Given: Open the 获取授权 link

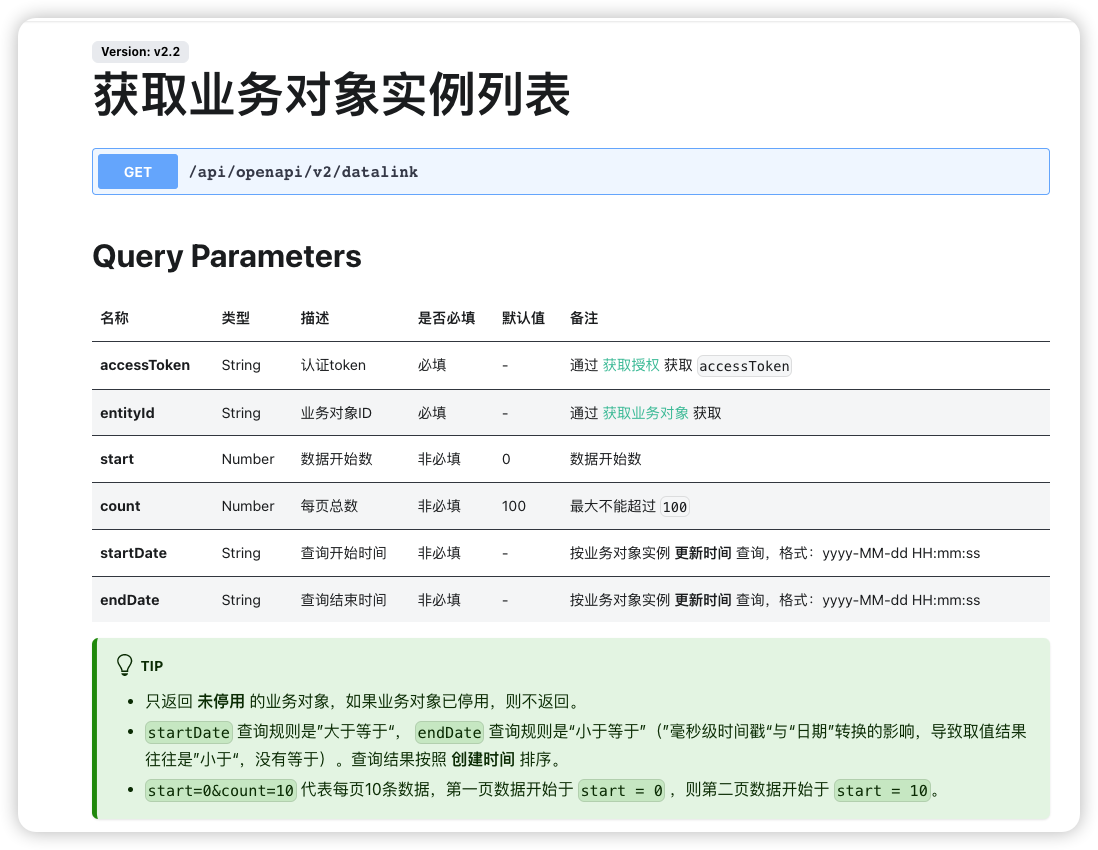Looking at the screenshot, I should [x=631, y=365].
